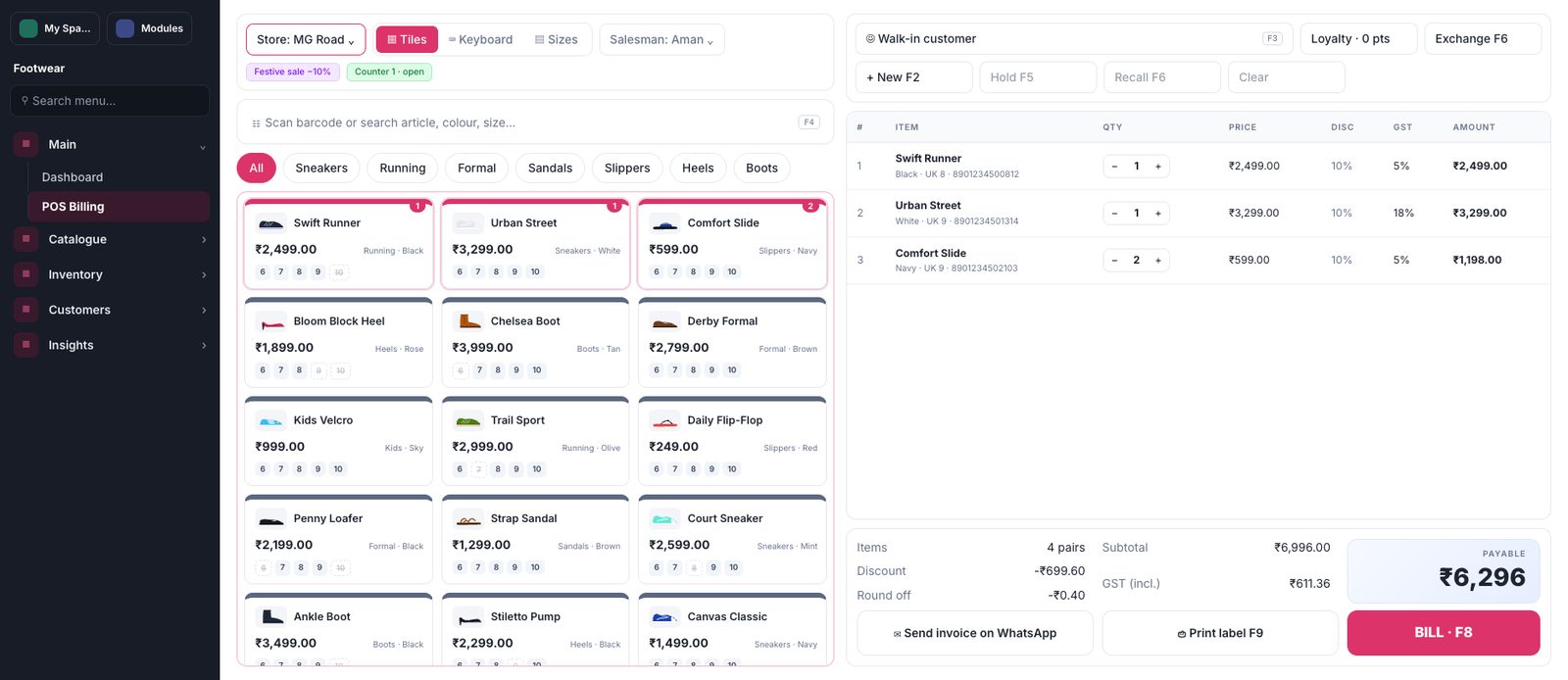Send invoice on WhatsApp

pos(975,633)
